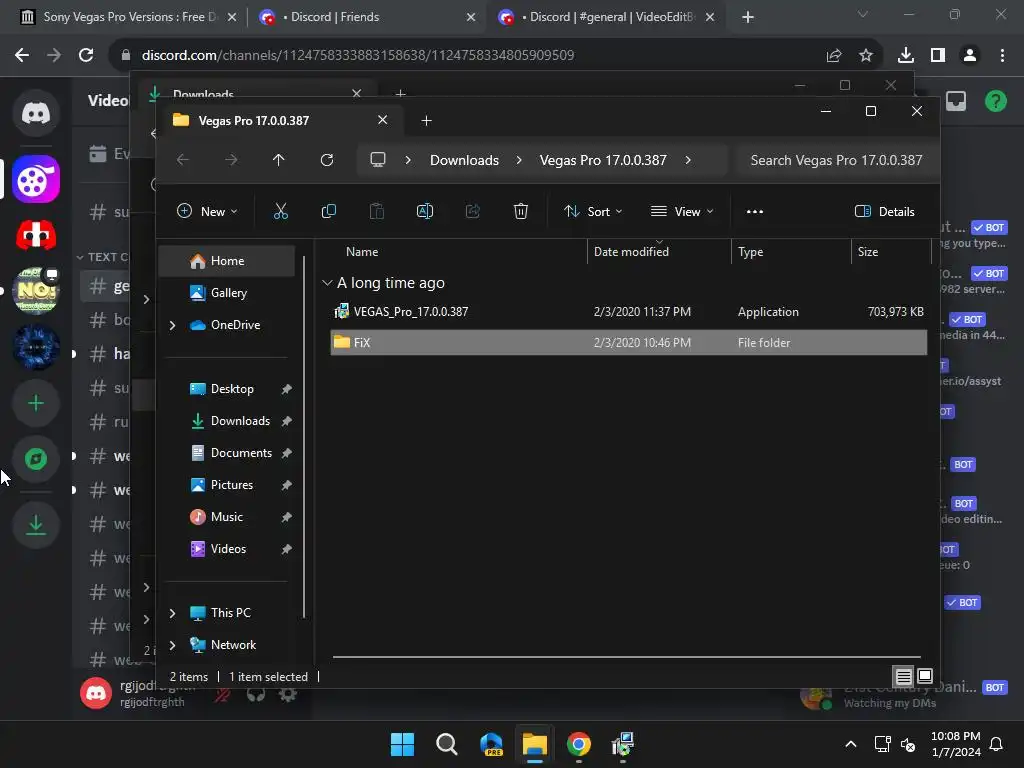Reload the Chrome page
The width and height of the screenshot is (1024, 768).
point(86,55)
